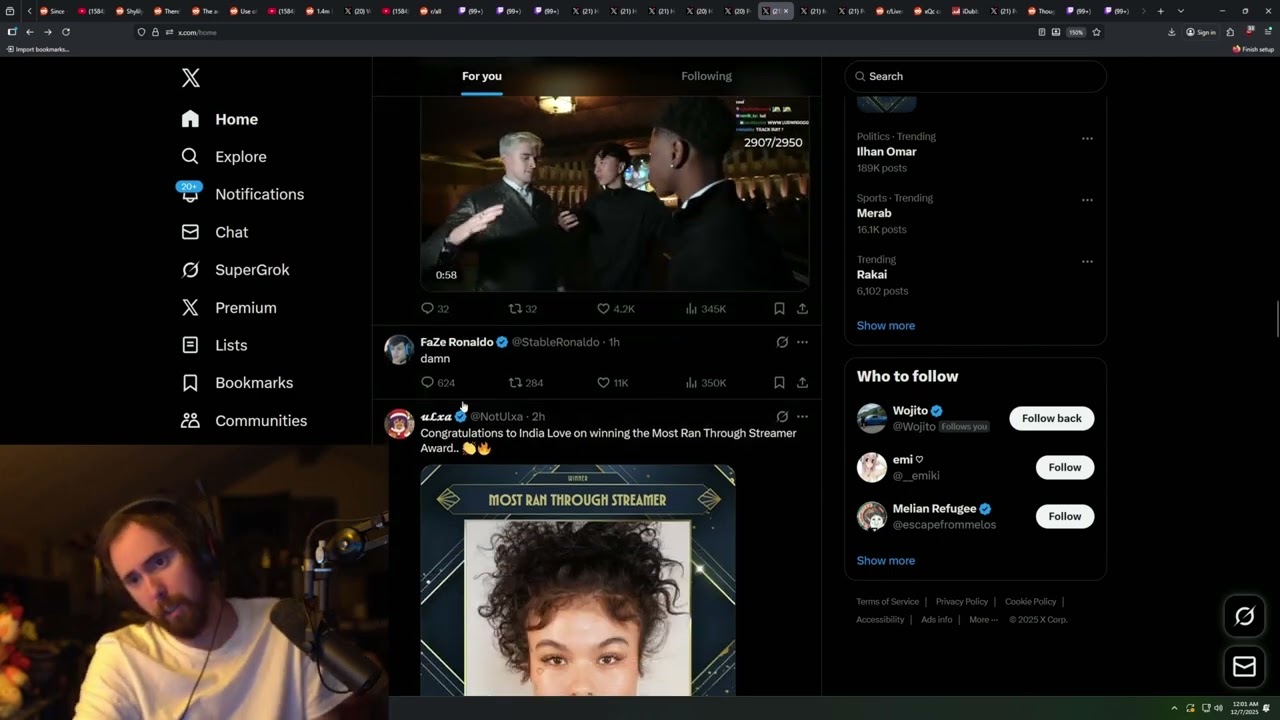Open the Ads info footer link
The height and width of the screenshot is (720, 1280).
[x=937, y=620]
